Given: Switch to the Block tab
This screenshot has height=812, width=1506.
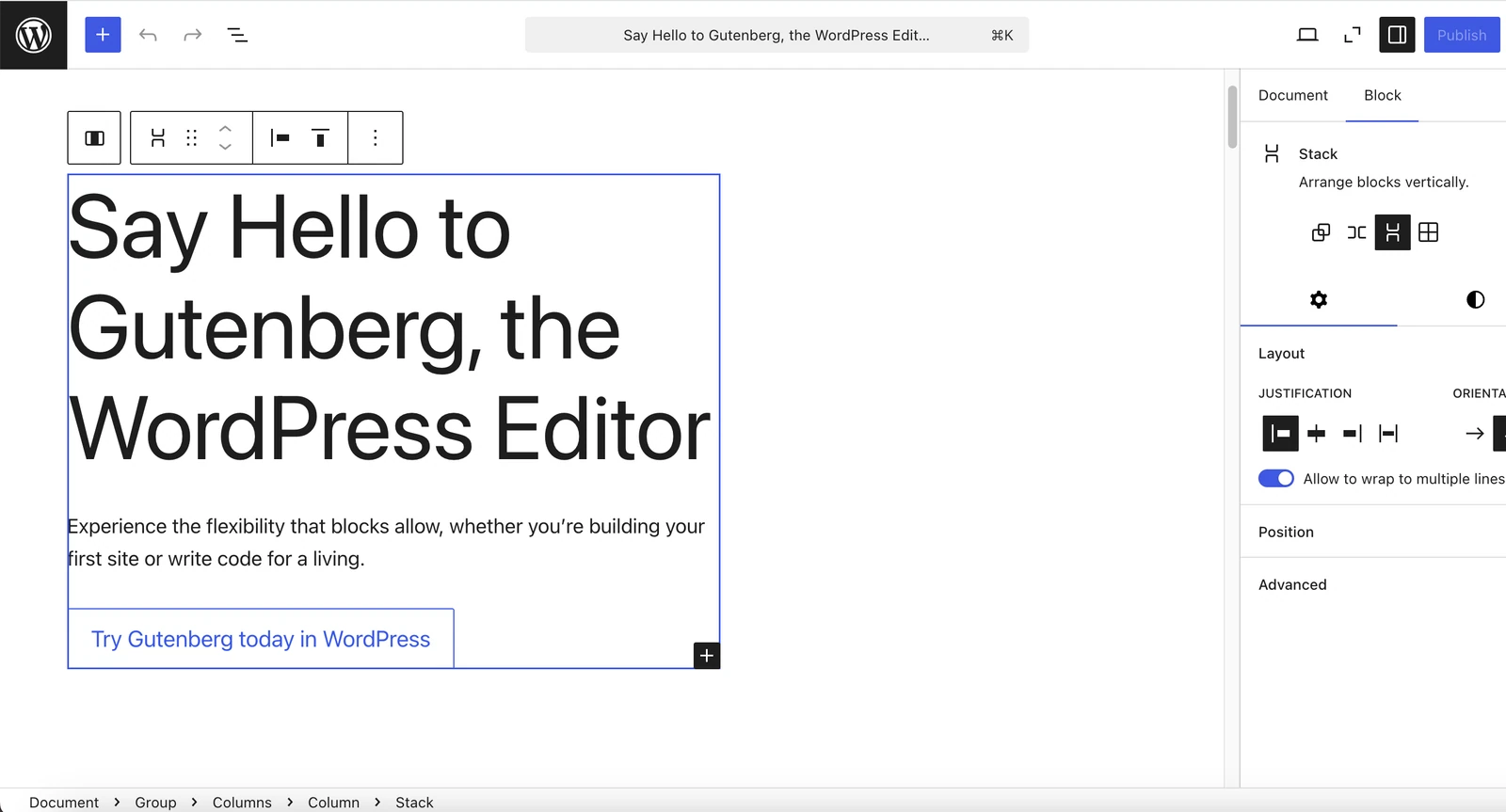Looking at the screenshot, I should [x=1382, y=95].
